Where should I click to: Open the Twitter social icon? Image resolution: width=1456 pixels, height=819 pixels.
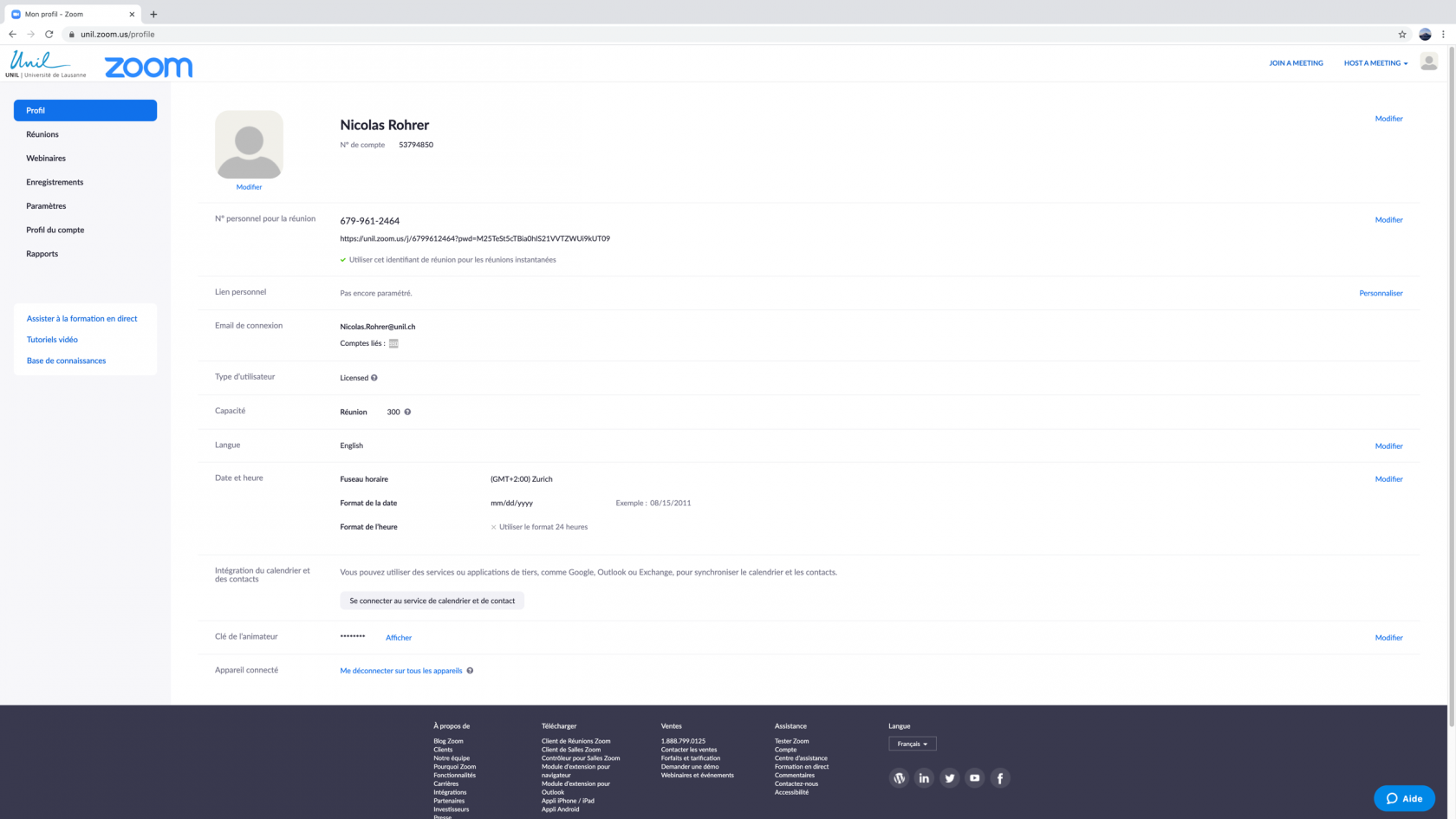point(949,778)
